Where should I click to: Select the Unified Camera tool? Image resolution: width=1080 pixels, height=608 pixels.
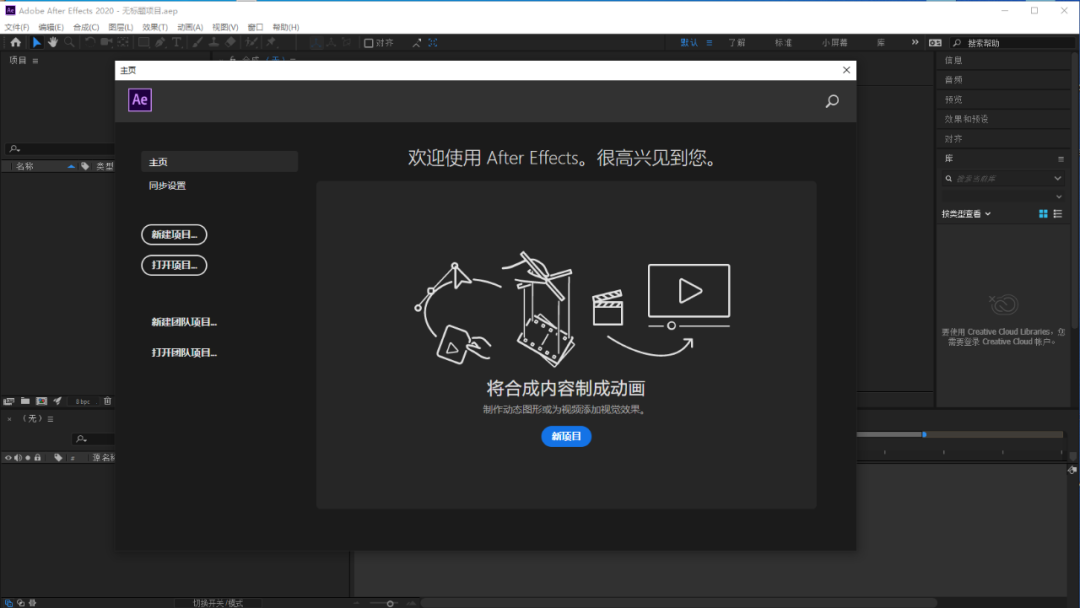pyautogui.click(x=106, y=43)
